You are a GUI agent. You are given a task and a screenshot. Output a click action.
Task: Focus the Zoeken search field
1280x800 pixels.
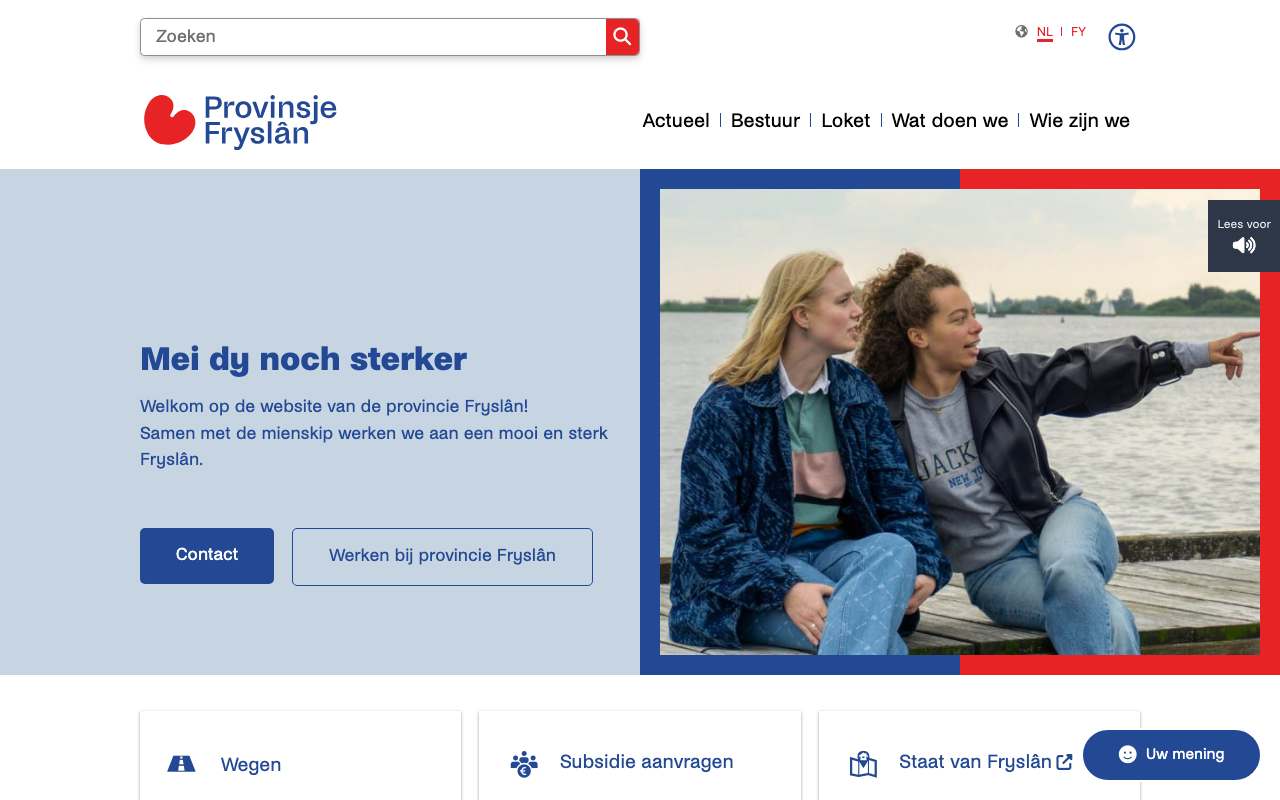(373, 37)
